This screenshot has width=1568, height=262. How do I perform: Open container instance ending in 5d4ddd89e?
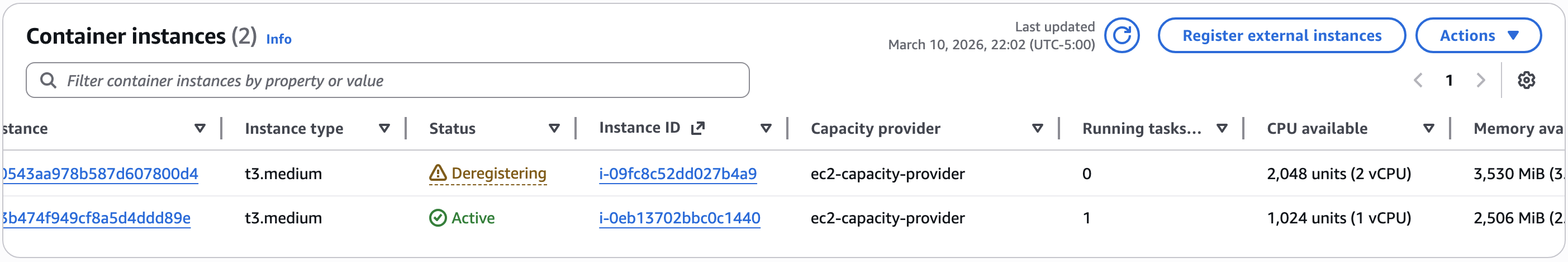pos(96,218)
